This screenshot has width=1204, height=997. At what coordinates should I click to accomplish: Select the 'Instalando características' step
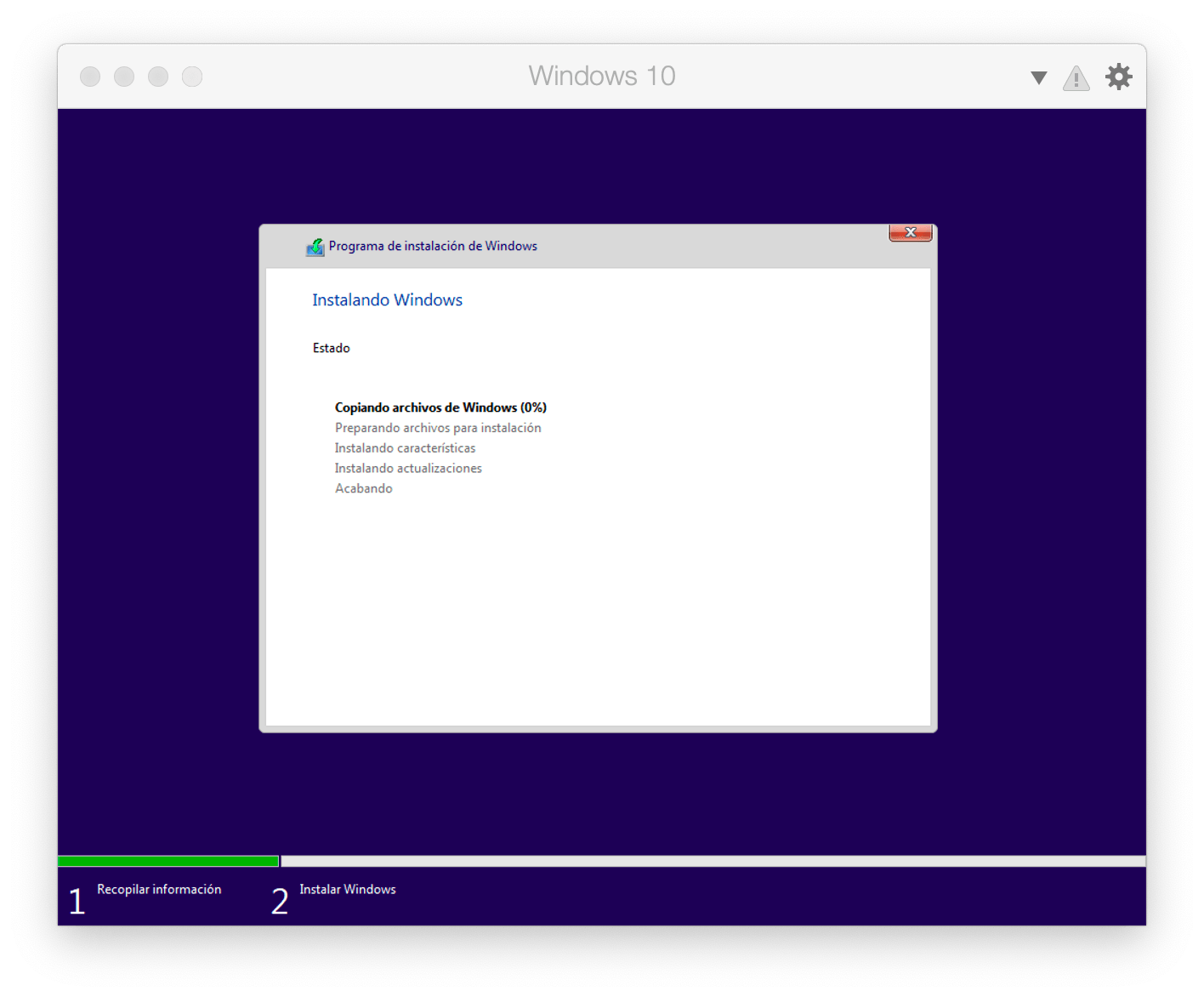click(x=405, y=448)
